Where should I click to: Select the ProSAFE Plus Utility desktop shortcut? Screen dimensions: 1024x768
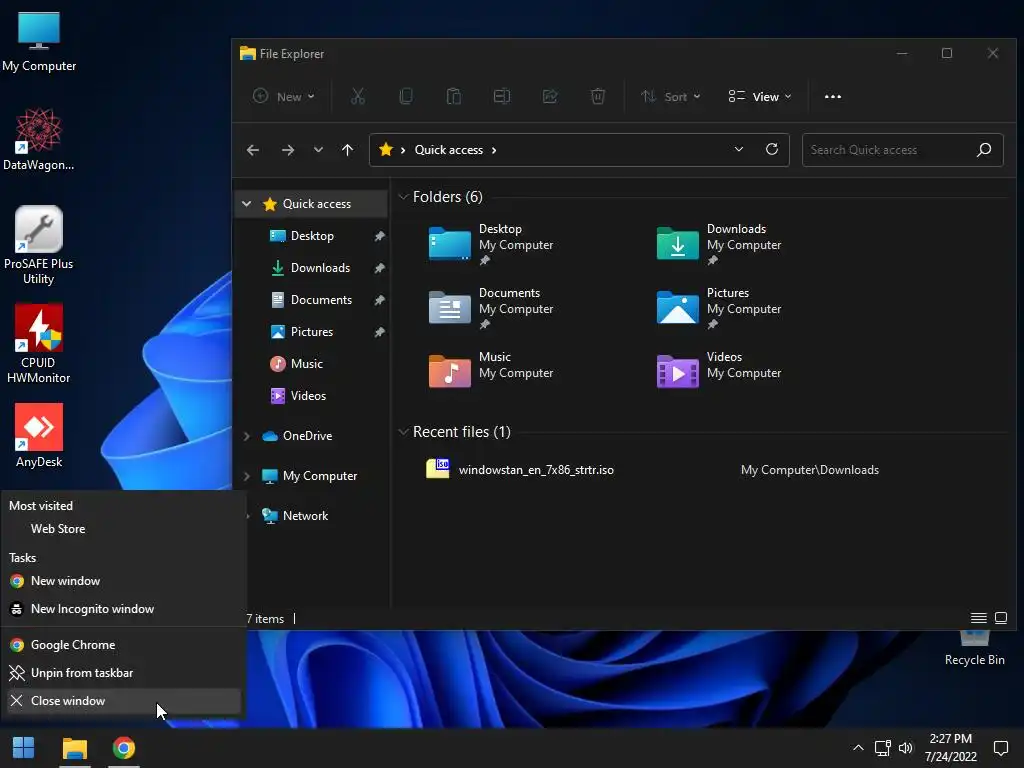39,245
